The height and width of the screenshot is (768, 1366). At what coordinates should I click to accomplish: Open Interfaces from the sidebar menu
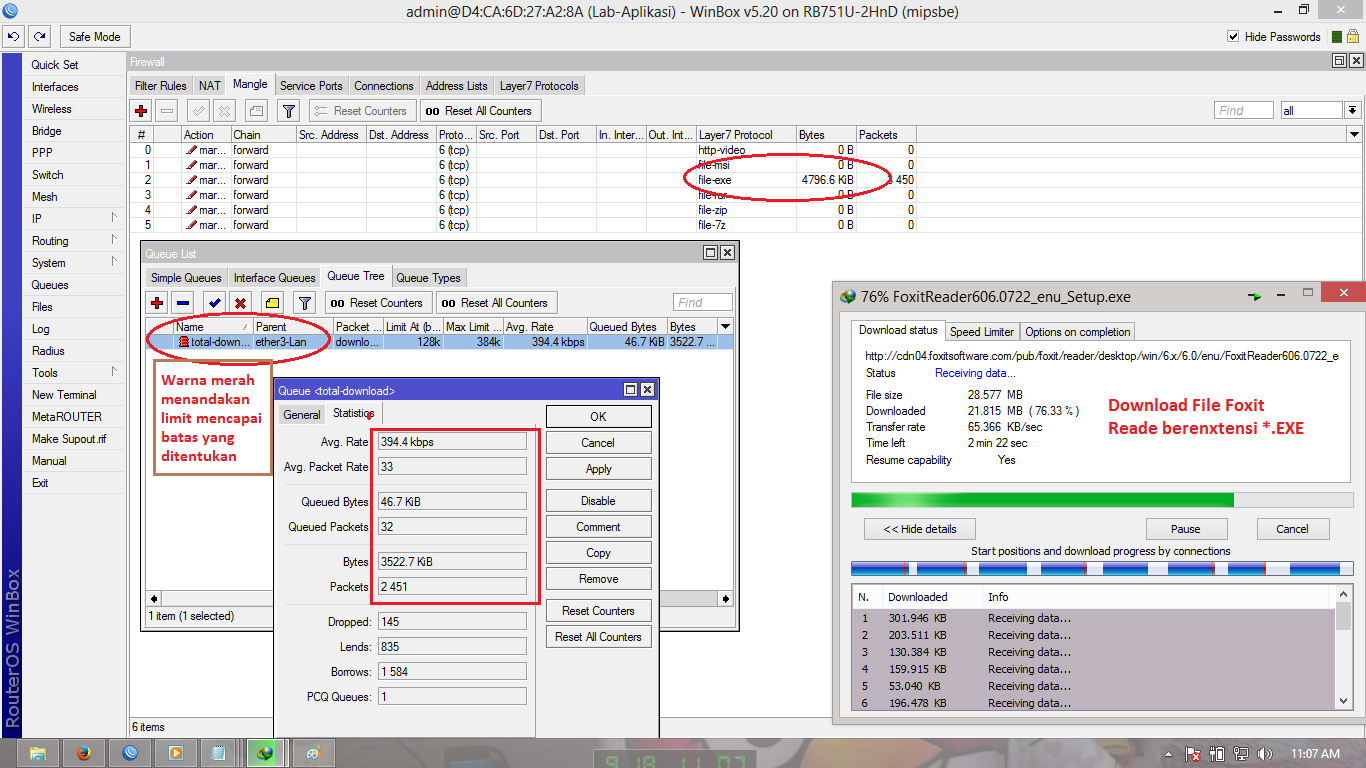pyautogui.click(x=55, y=87)
